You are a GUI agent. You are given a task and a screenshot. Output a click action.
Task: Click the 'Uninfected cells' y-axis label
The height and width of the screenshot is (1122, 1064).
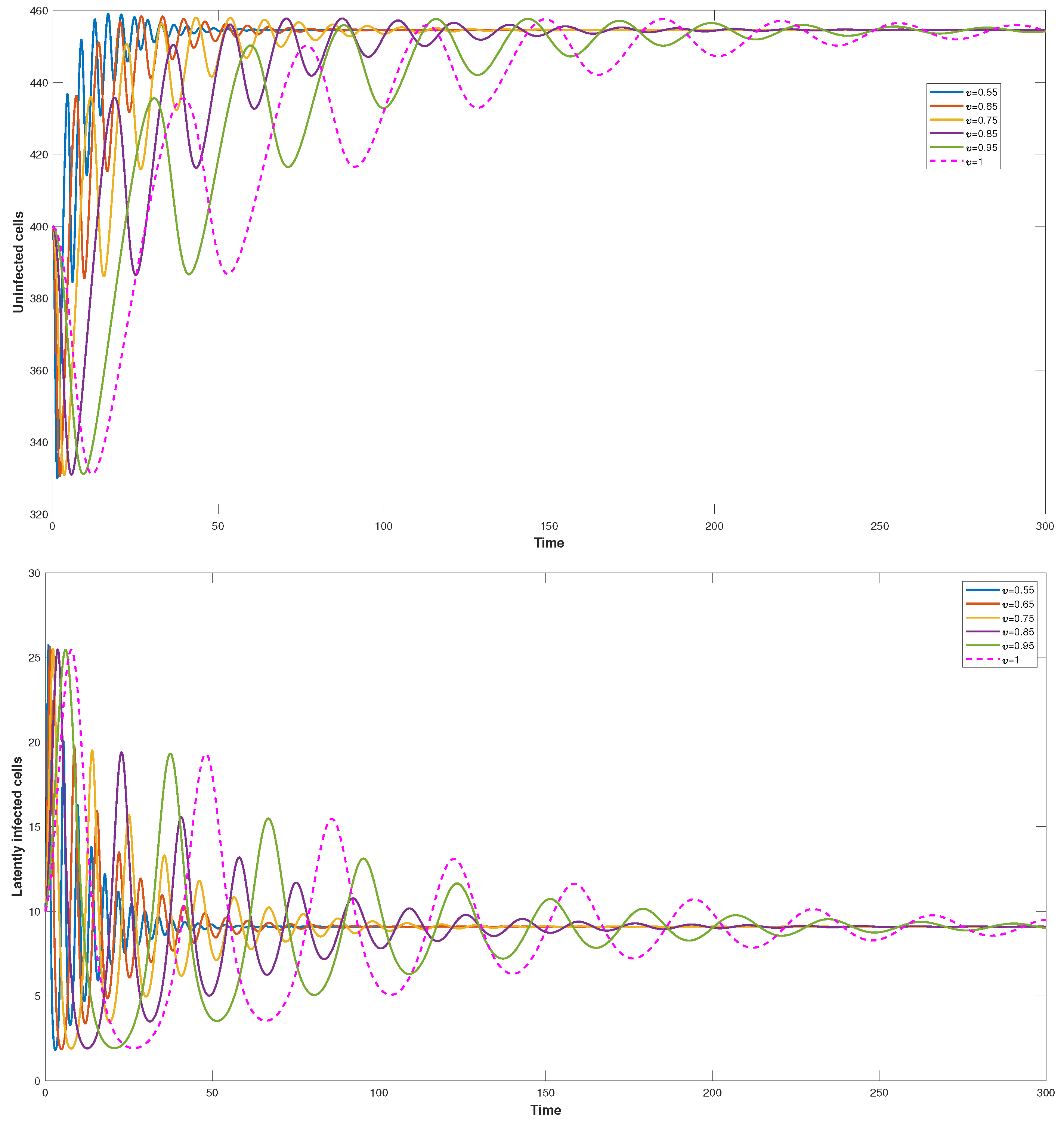pyautogui.click(x=18, y=262)
